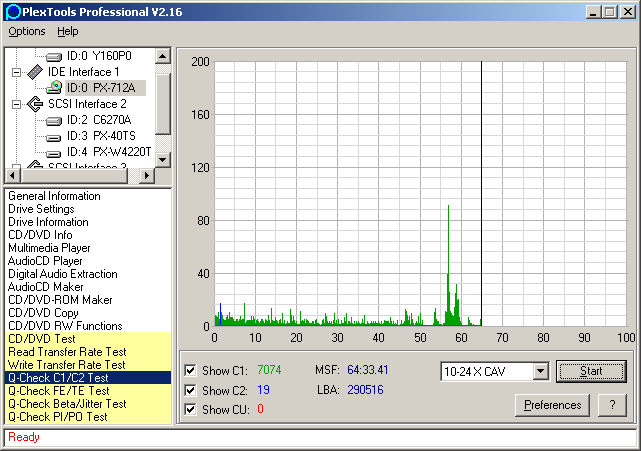Select Q-Check PI/PO Test
The width and height of the screenshot is (641, 451).
tap(88, 417)
